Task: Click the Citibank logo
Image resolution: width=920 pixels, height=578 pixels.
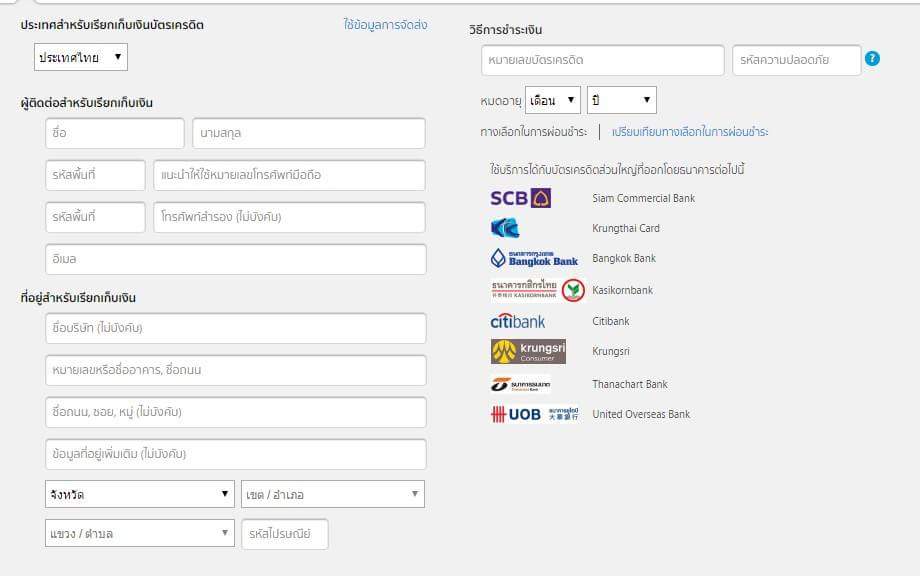Action: pyautogui.click(x=518, y=321)
